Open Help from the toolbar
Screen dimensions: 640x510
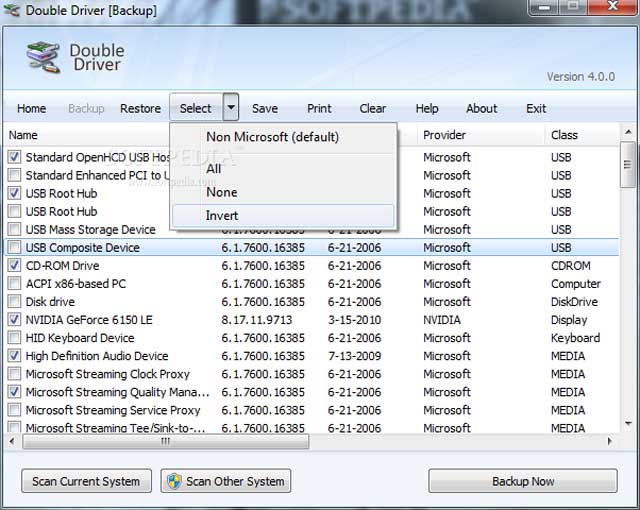click(x=427, y=109)
